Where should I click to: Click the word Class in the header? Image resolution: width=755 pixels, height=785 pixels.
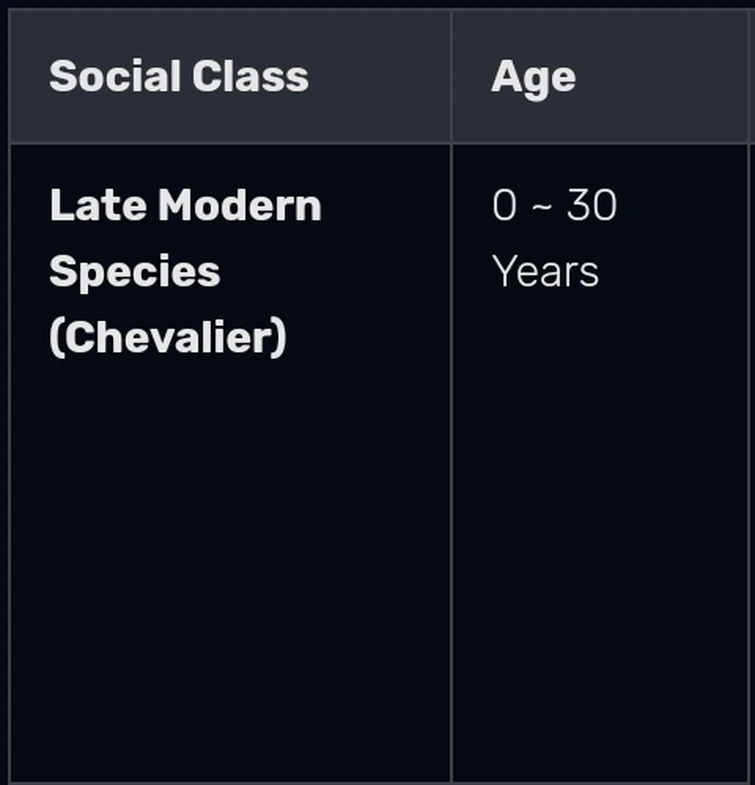pos(250,76)
